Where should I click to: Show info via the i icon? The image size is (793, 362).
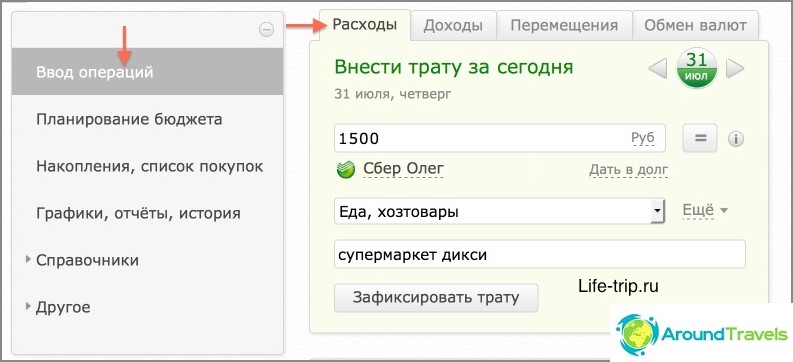(x=735, y=139)
